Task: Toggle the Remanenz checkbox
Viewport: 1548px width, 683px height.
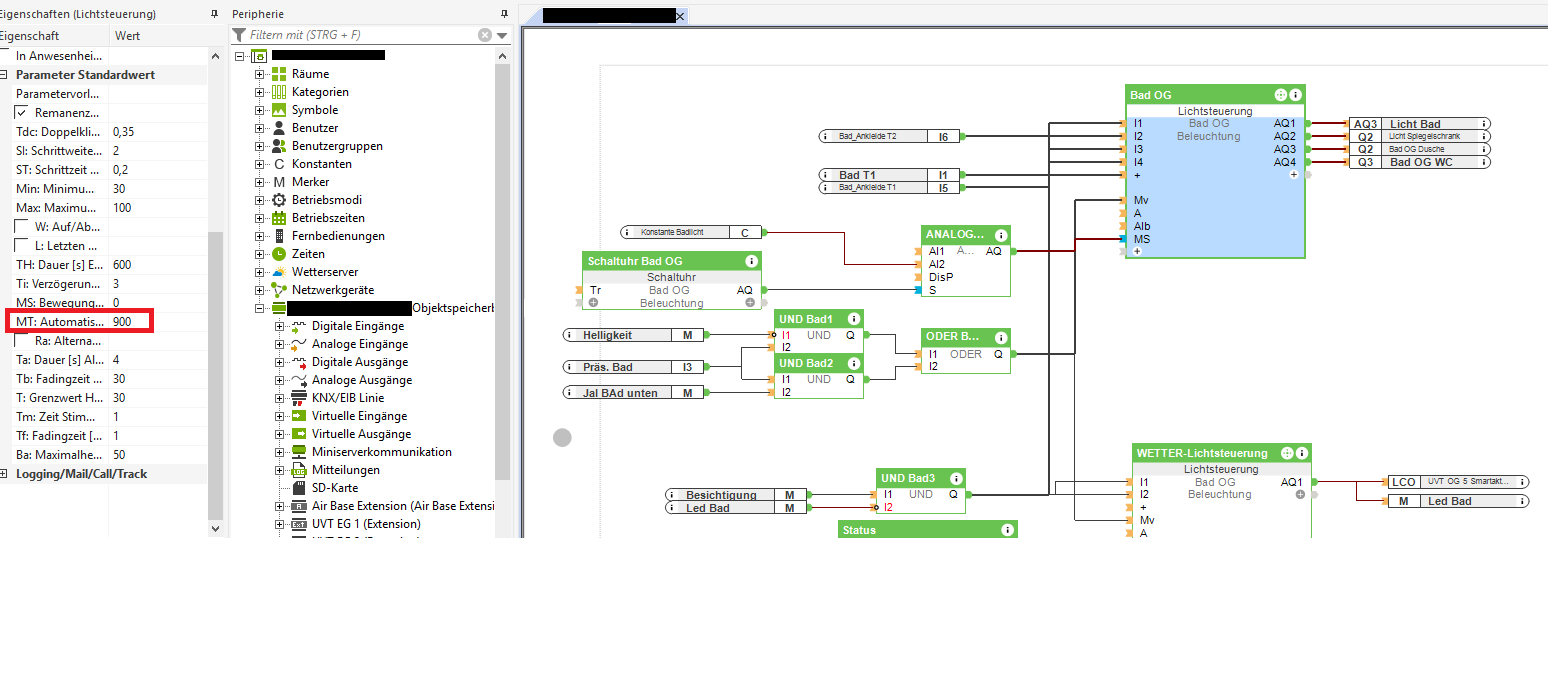Action: (21, 112)
